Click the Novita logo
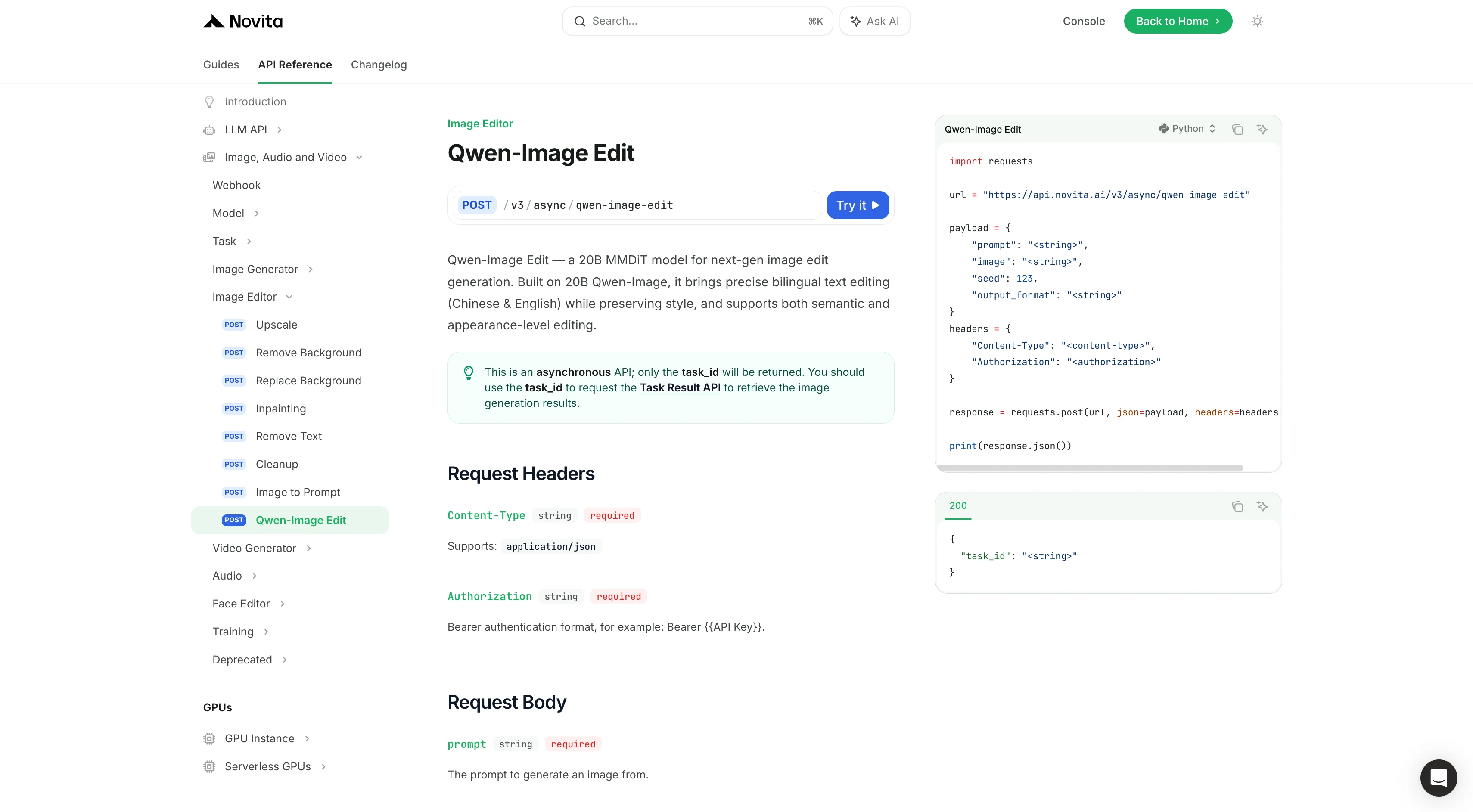This screenshot has height=812, width=1473. coord(242,21)
